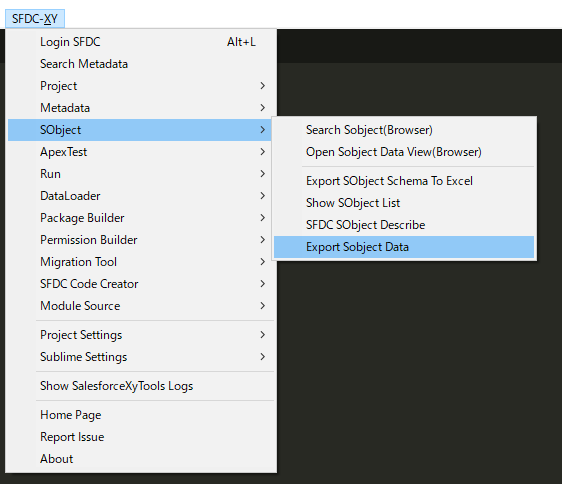The image size is (562, 484).
Task: Open Permission Builder submenu
Action: click(141, 240)
